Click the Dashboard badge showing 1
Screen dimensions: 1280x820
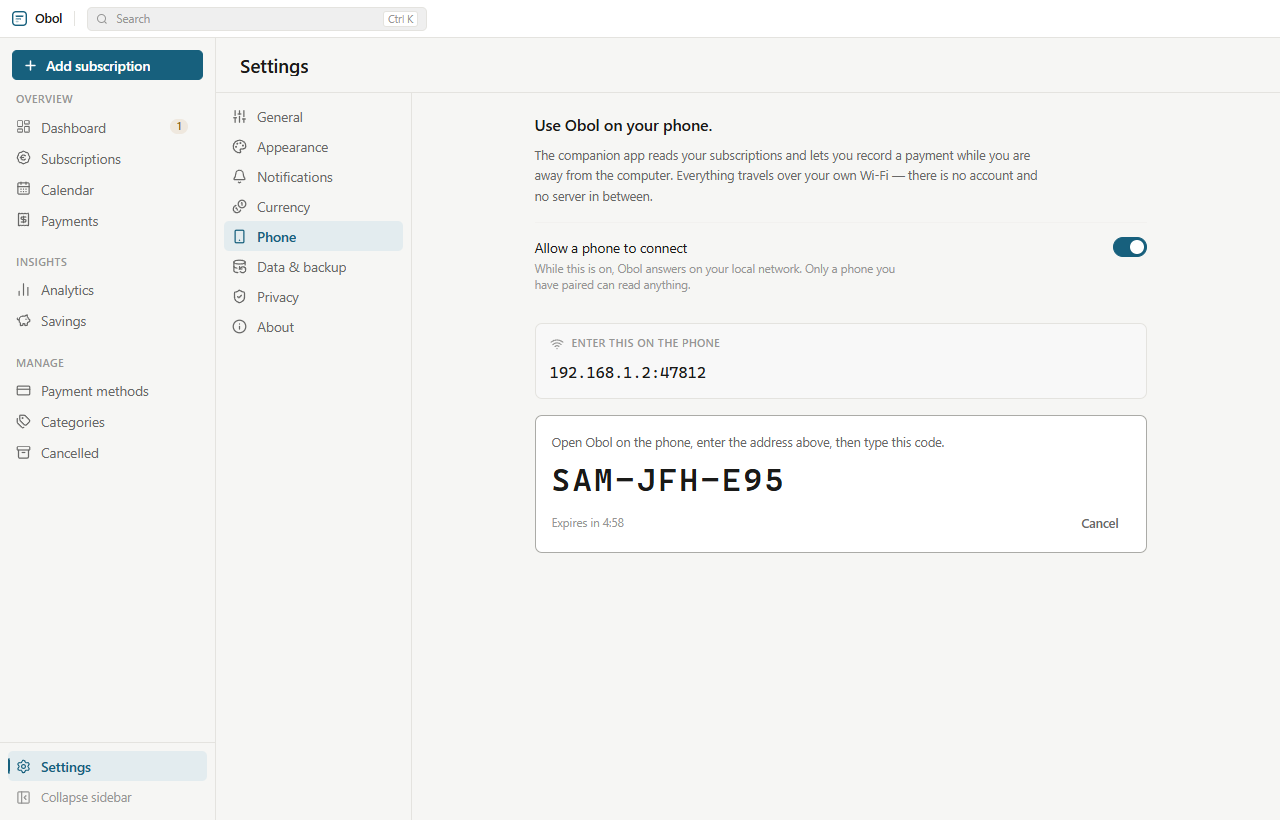tap(179, 126)
